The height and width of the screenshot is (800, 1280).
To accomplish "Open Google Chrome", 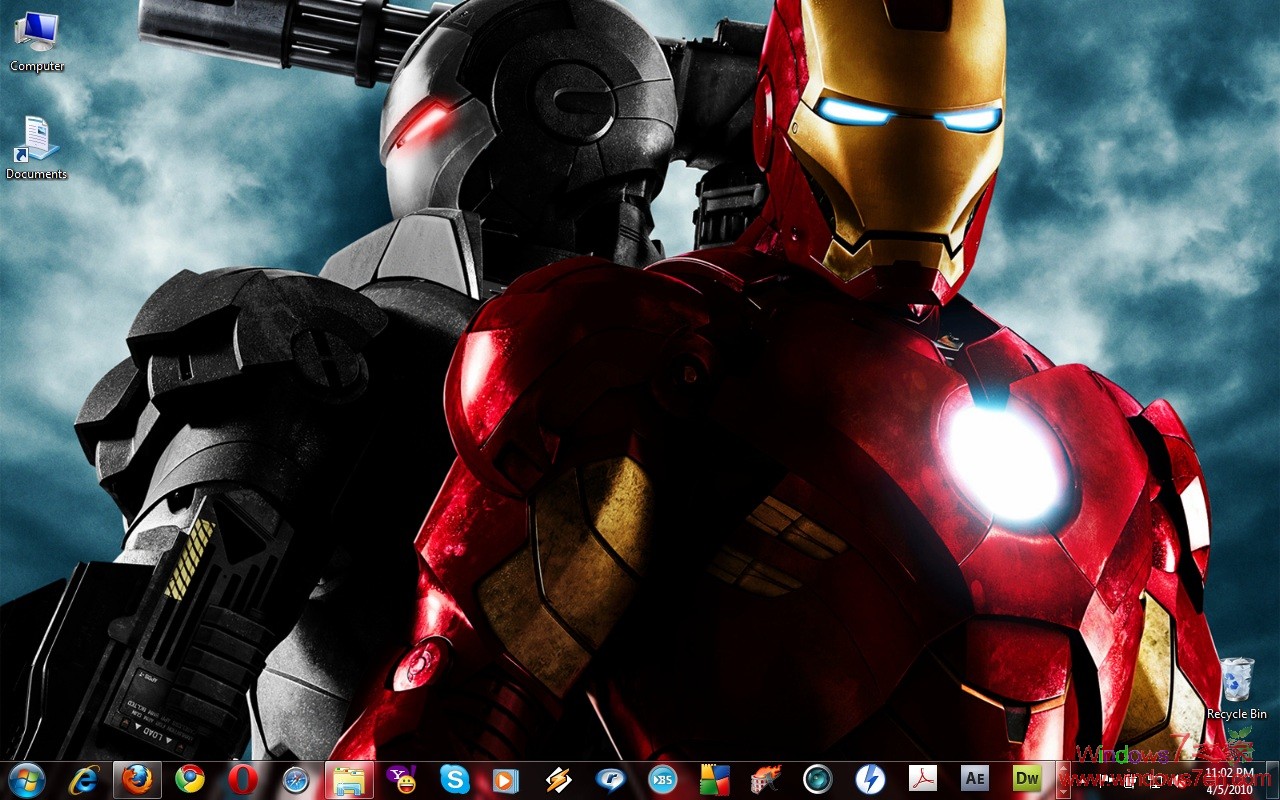I will 188,780.
